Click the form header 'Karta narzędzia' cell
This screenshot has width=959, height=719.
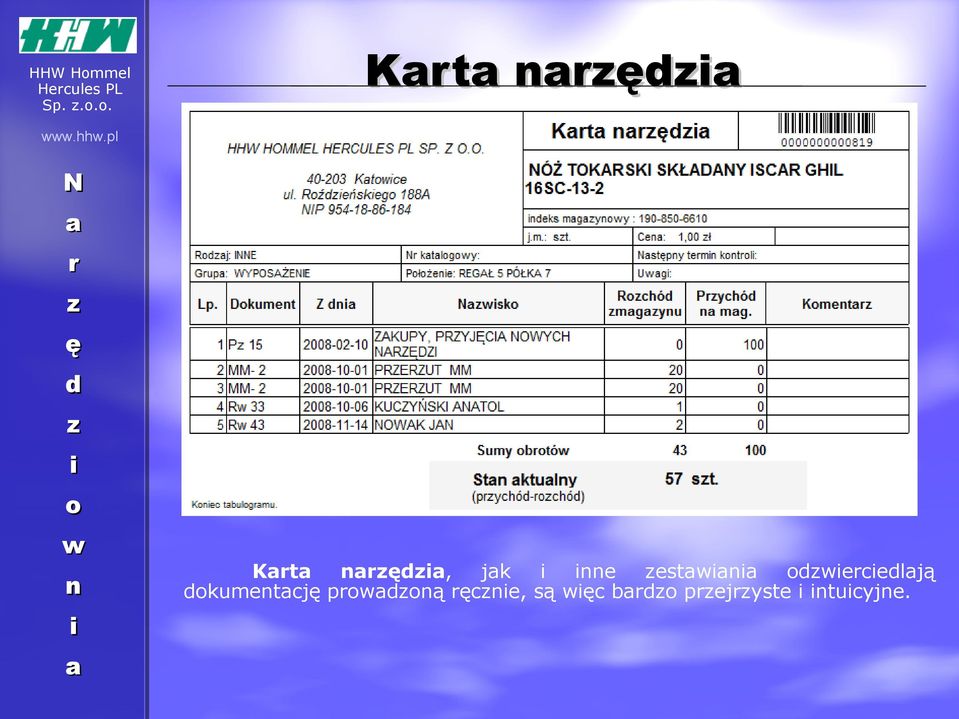tap(631, 131)
